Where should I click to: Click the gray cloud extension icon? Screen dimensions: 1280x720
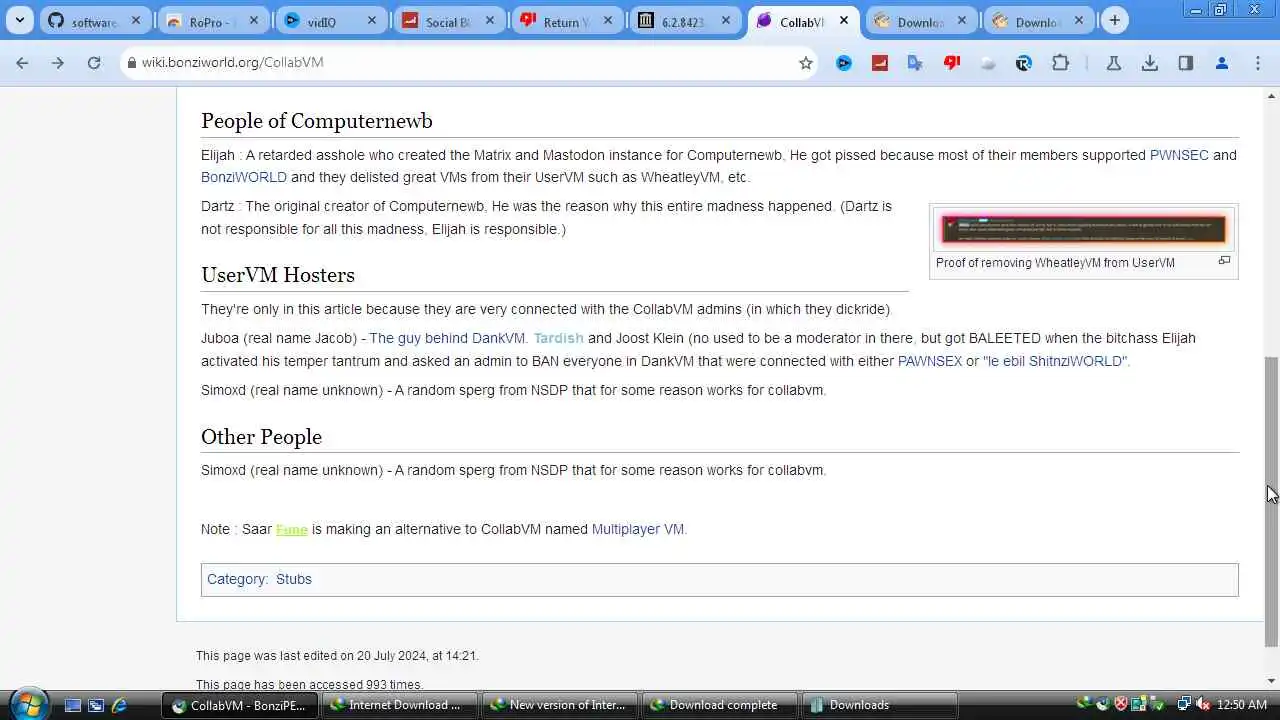click(x=988, y=62)
